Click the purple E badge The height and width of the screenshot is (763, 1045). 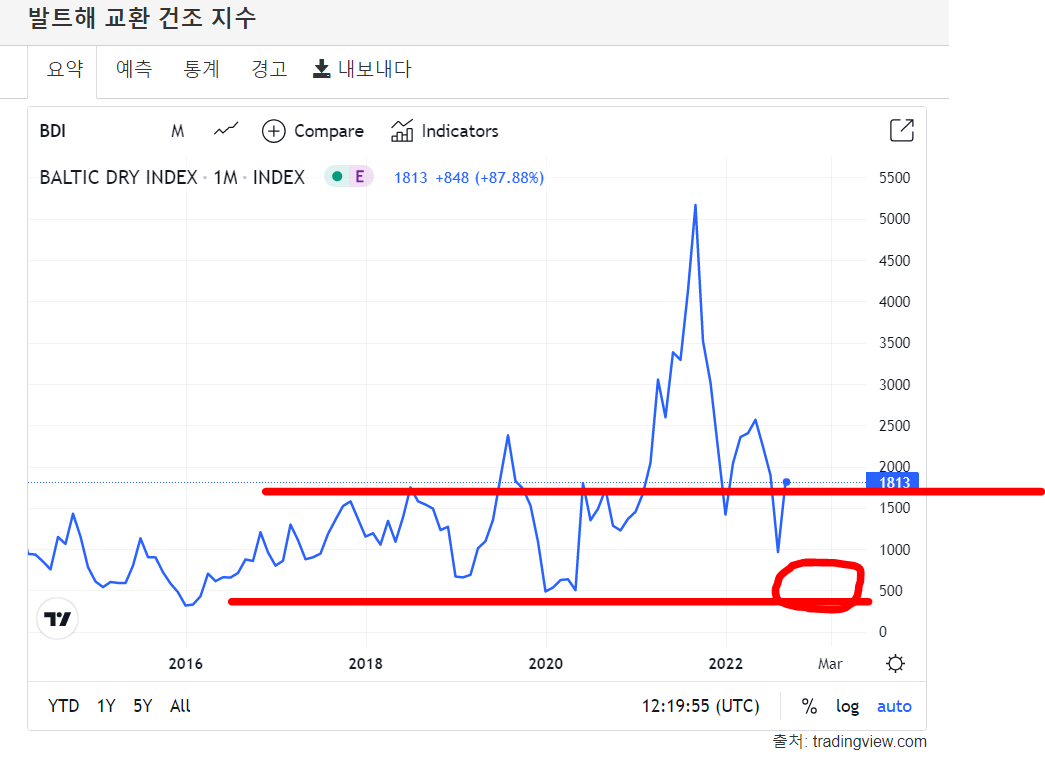coord(359,177)
